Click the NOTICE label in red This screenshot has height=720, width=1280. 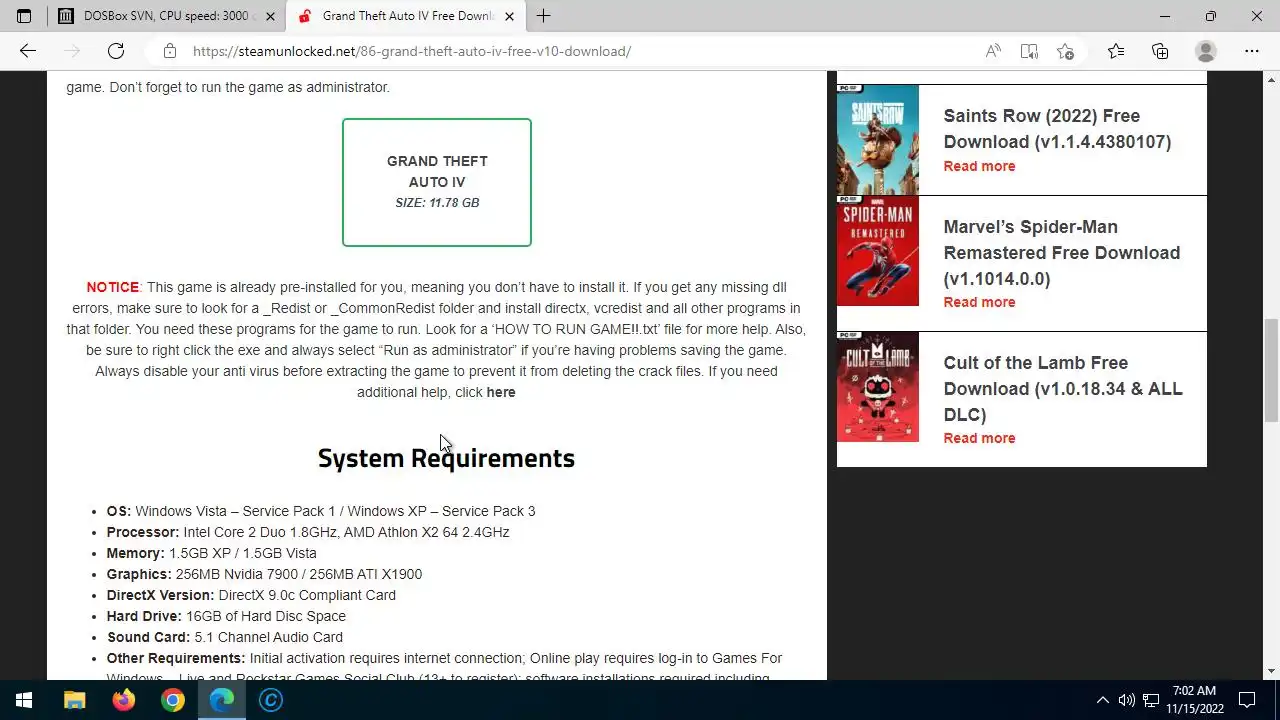[x=113, y=287]
